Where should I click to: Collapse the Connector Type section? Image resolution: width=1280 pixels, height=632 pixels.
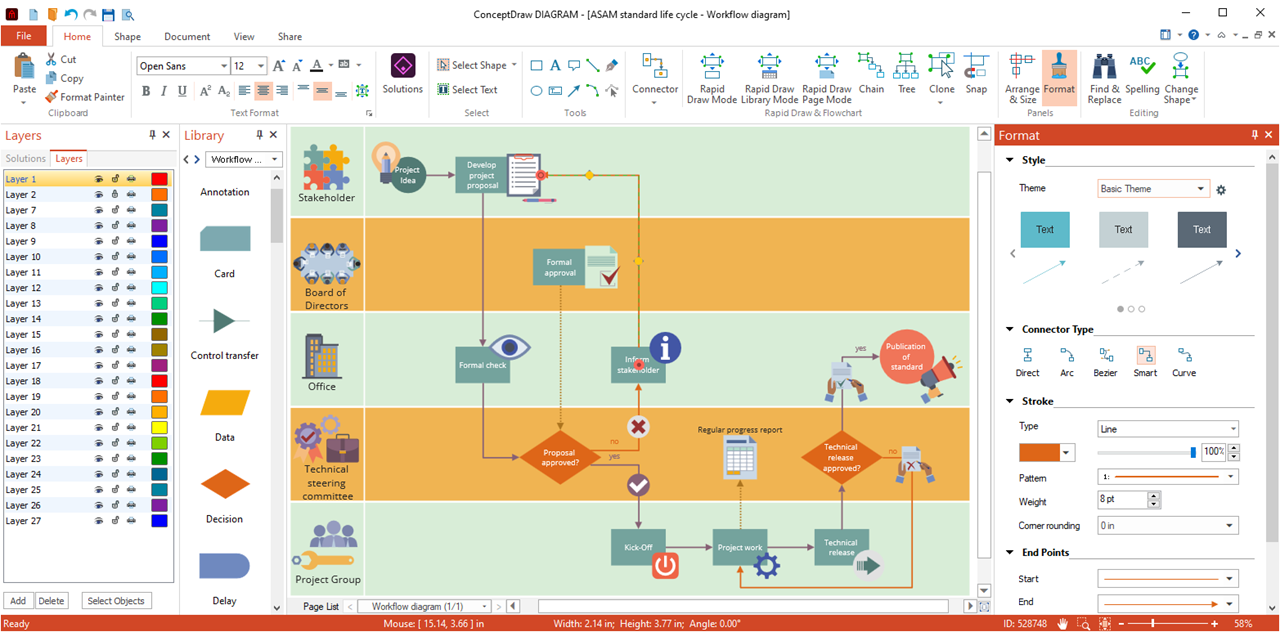[1010, 329]
